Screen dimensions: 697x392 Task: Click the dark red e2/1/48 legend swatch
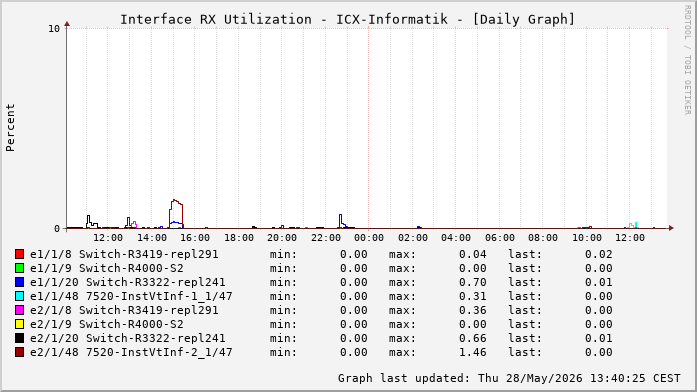(20, 352)
